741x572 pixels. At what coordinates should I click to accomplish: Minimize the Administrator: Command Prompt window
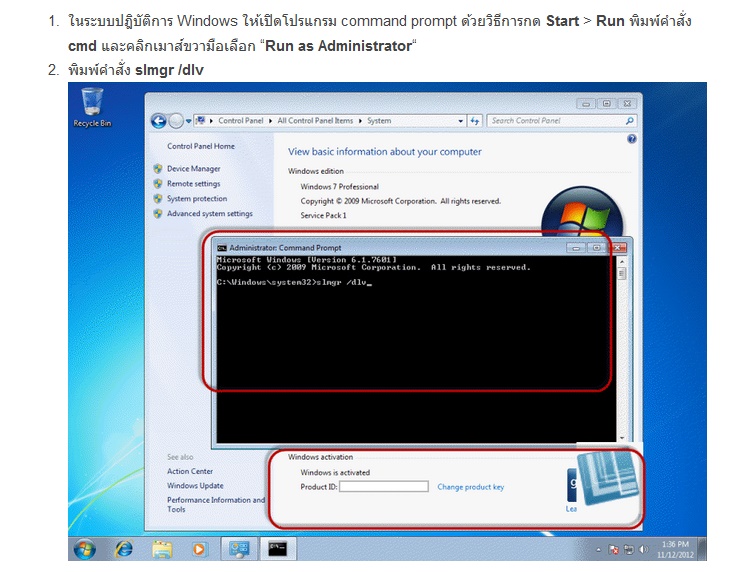click(x=576, y=248)
